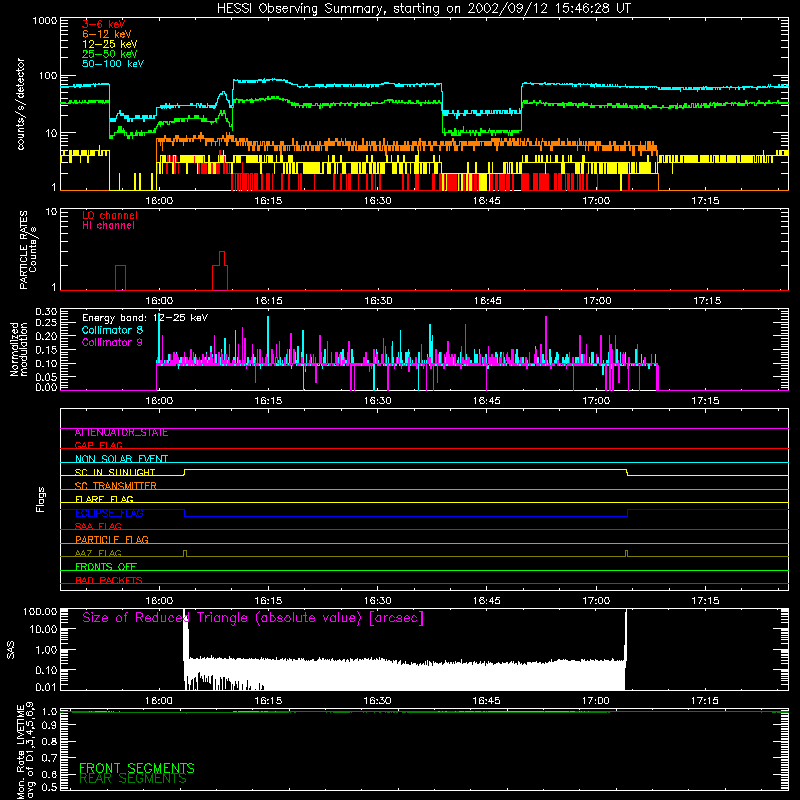Screen dimensions: 800x800
Task: Click the GAP_FLAG label
Action: [x=98, y=445]
